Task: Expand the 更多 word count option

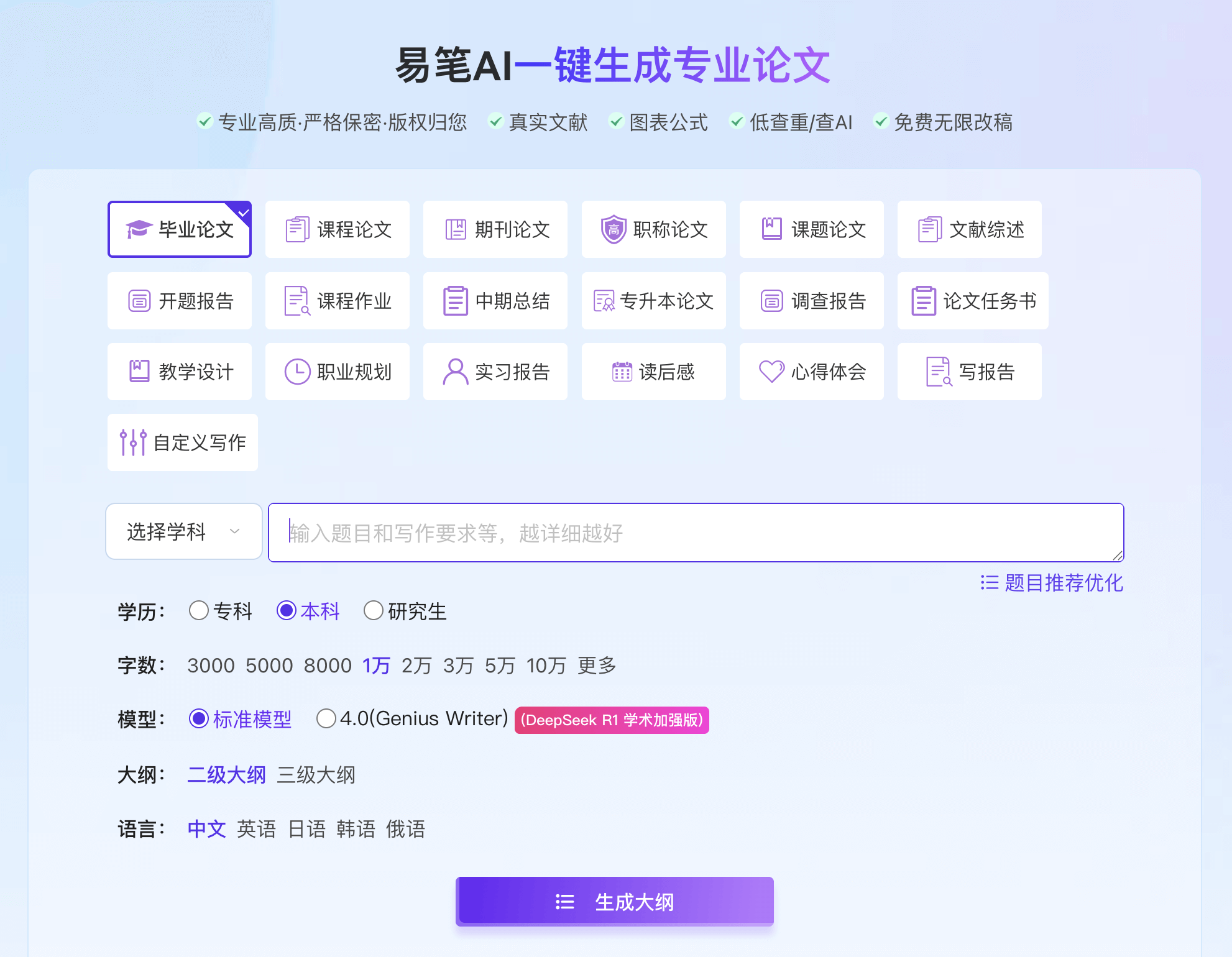Action: tap(596, 666)
